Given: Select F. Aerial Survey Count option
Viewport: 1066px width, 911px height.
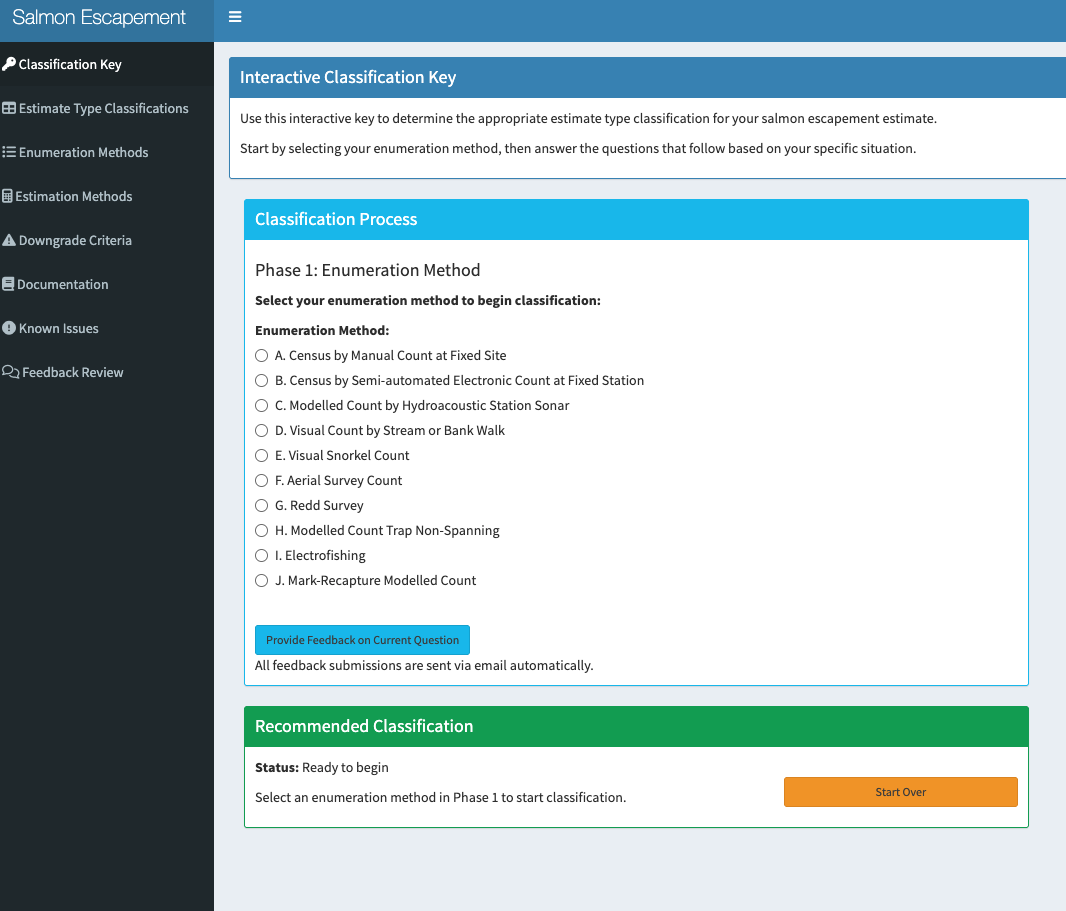Looking at the screenshot, I should [261, 480].
